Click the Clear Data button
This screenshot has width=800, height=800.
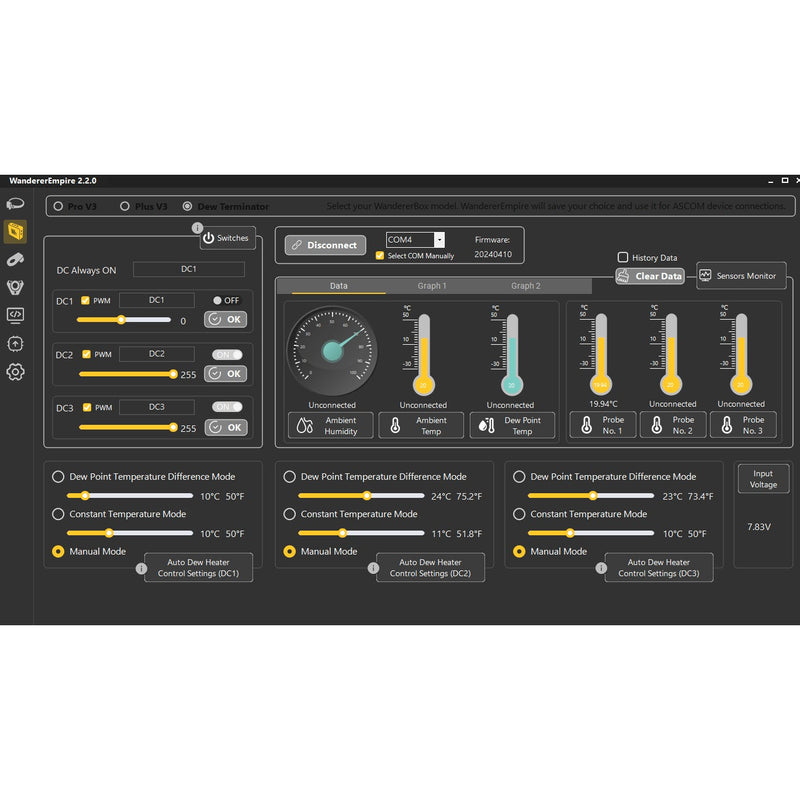click(650, 276)
